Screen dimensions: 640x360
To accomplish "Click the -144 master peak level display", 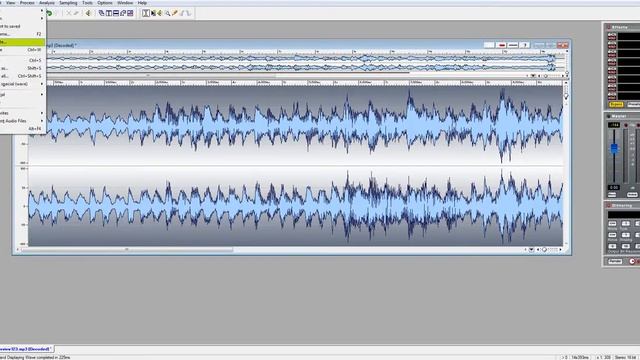I will (614, 125).
